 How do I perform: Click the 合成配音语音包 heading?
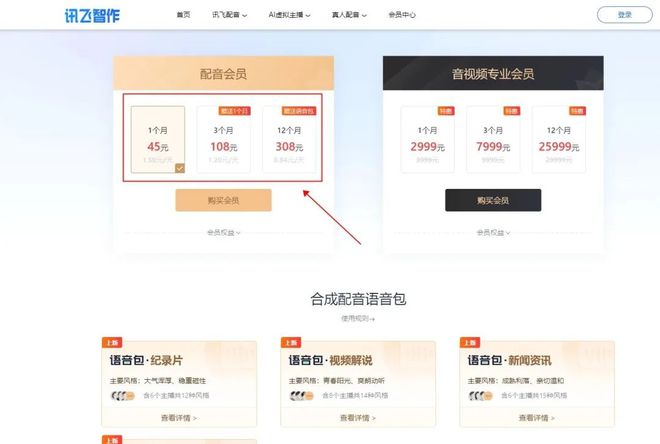358,299
